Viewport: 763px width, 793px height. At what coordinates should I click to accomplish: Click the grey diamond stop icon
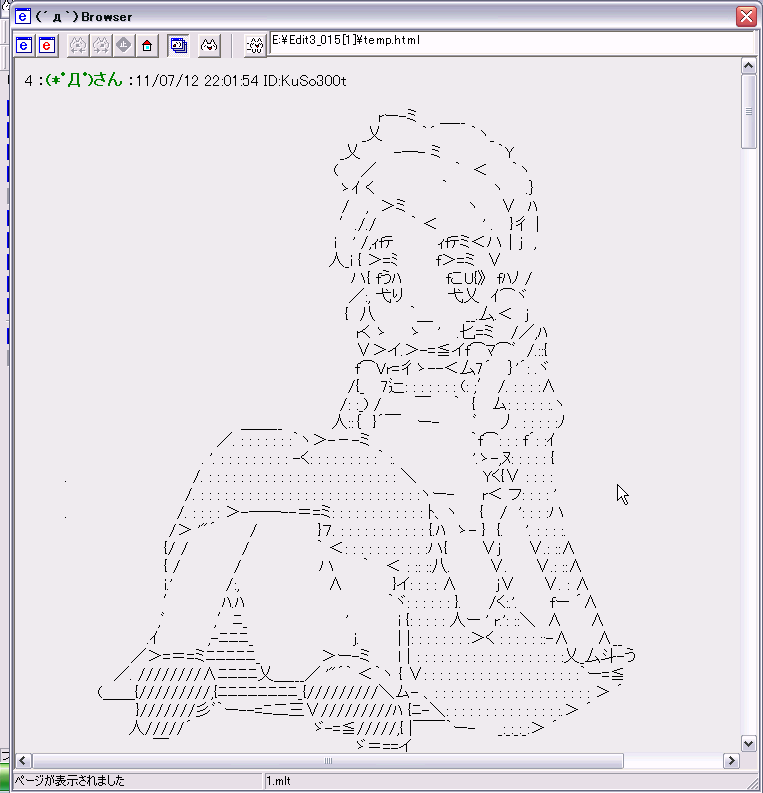[x=124, y=46]
